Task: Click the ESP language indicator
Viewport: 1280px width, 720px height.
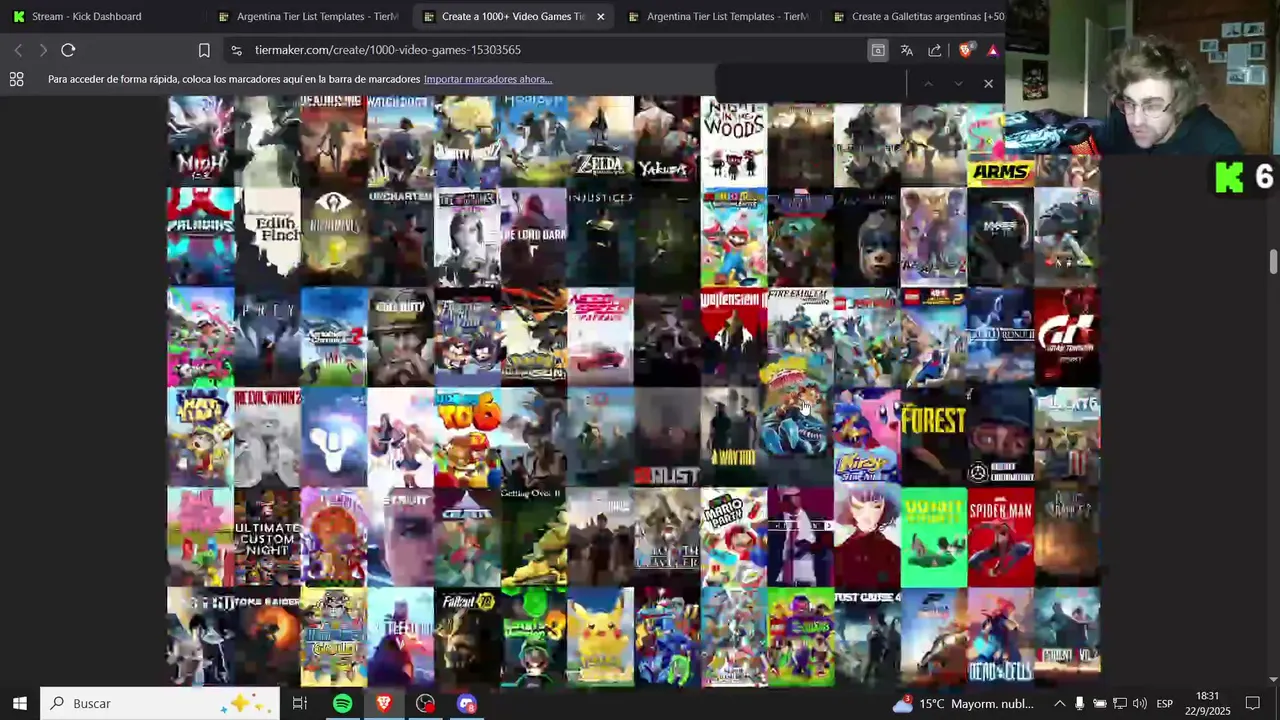Action: click(x=1165, y=703)
